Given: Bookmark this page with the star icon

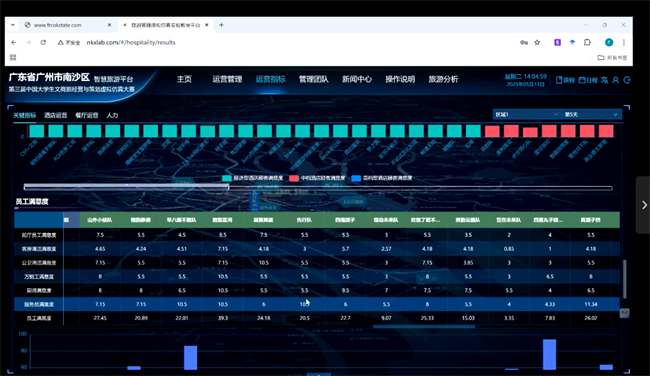Looking at the screenshot, I should tap(537, 42).
